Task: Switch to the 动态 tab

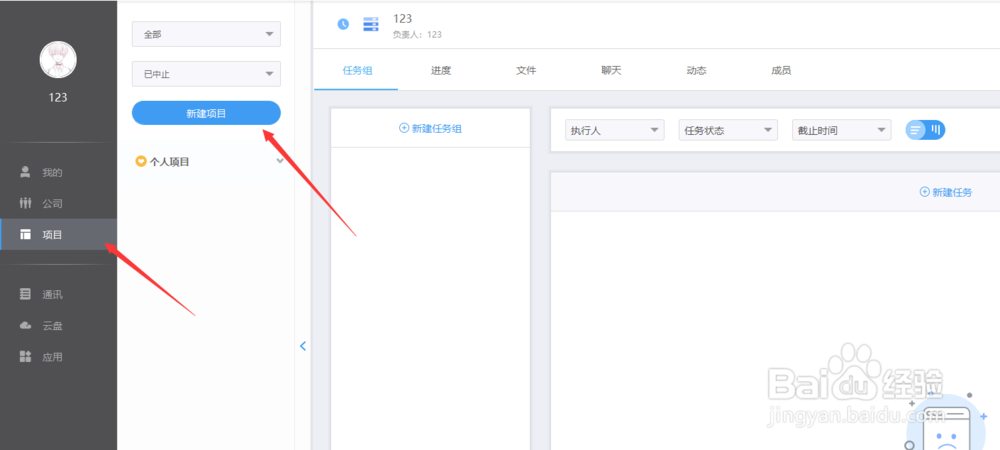Action: (x=696, y=71)
